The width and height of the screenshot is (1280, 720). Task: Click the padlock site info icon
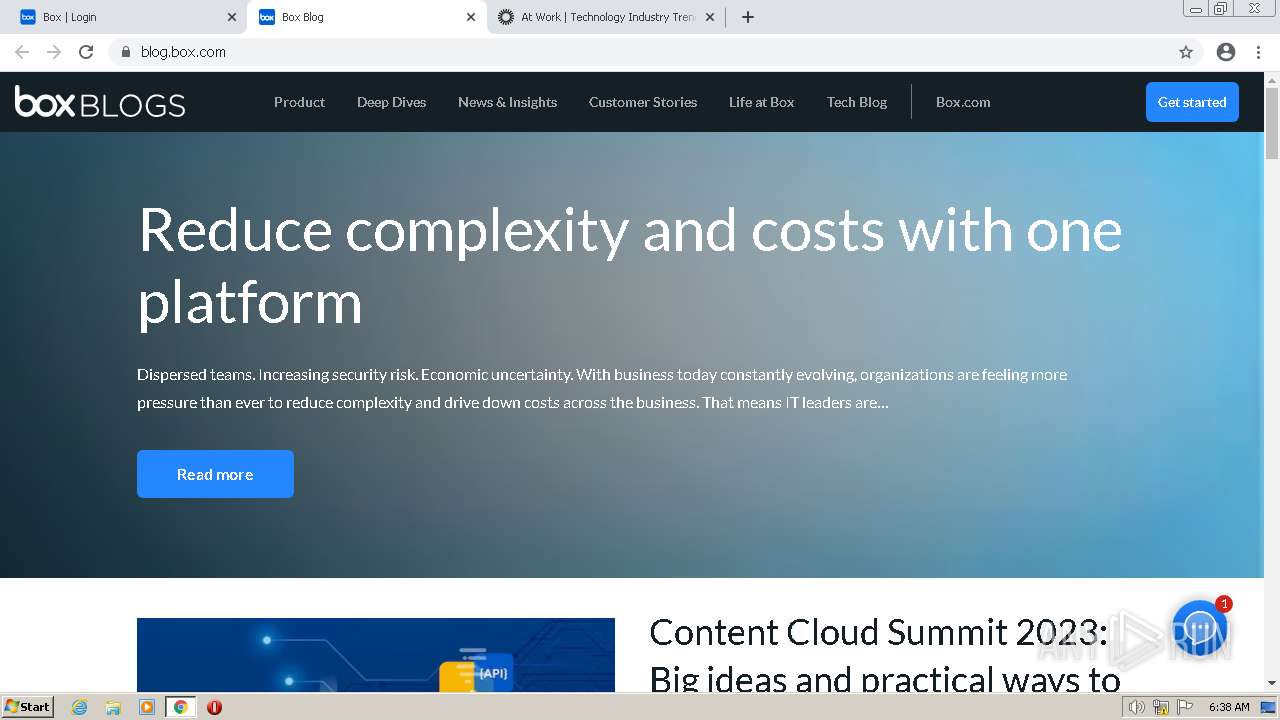pyautogui.click(x=125, y=52)
